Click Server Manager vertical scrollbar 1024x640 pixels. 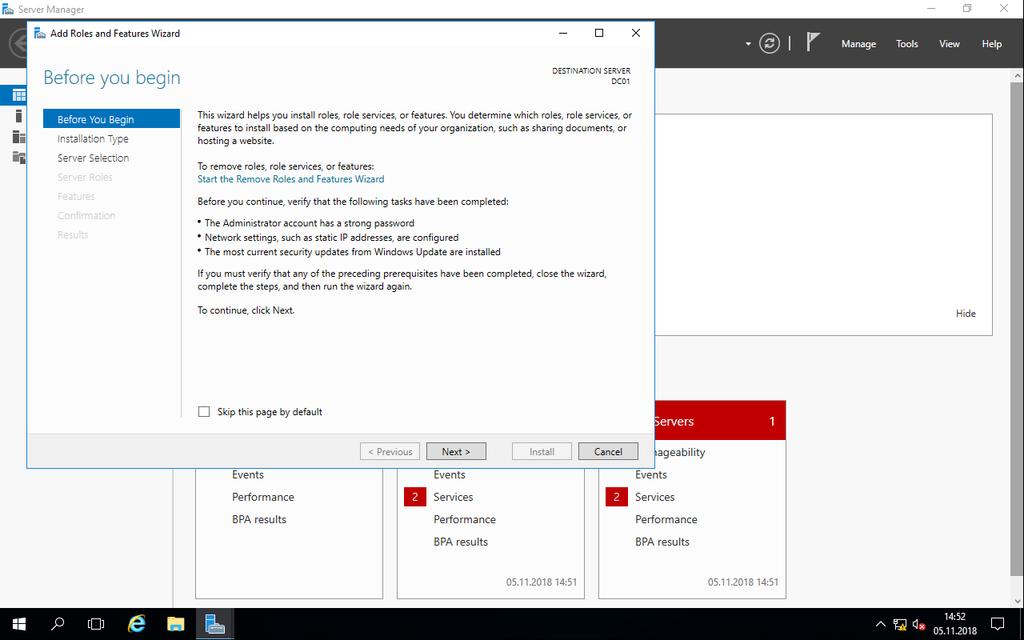(x=1017, y=327)
